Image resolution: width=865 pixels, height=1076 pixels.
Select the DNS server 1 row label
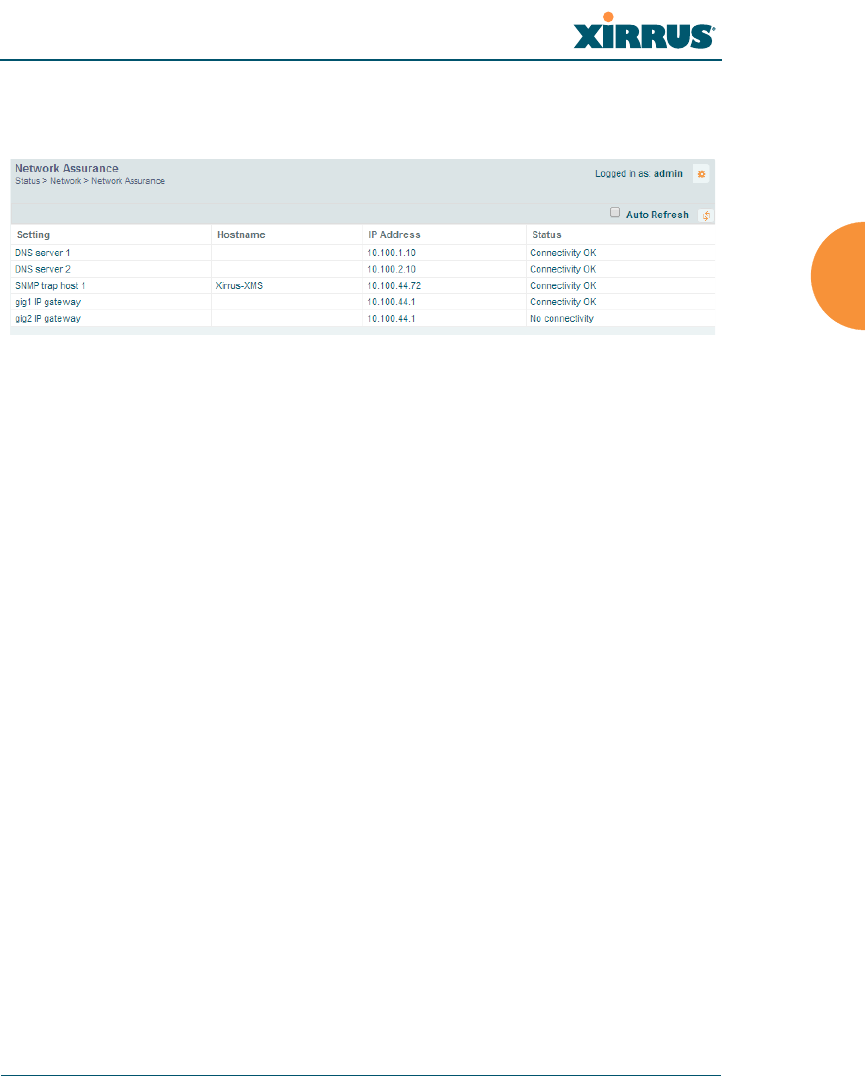[x=43, y=253]
